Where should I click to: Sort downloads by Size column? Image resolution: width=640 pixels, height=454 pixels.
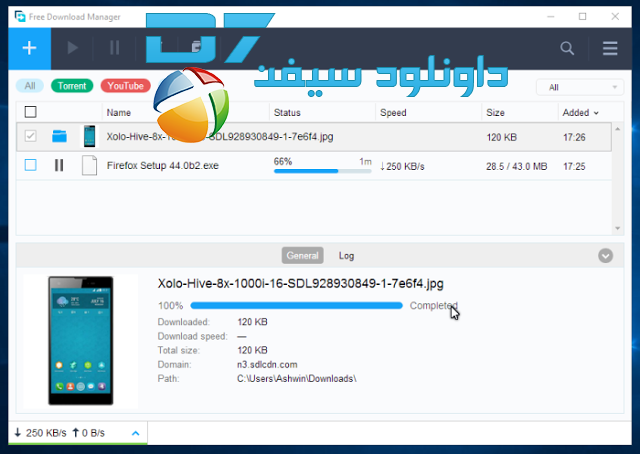(x=495, y=113)
